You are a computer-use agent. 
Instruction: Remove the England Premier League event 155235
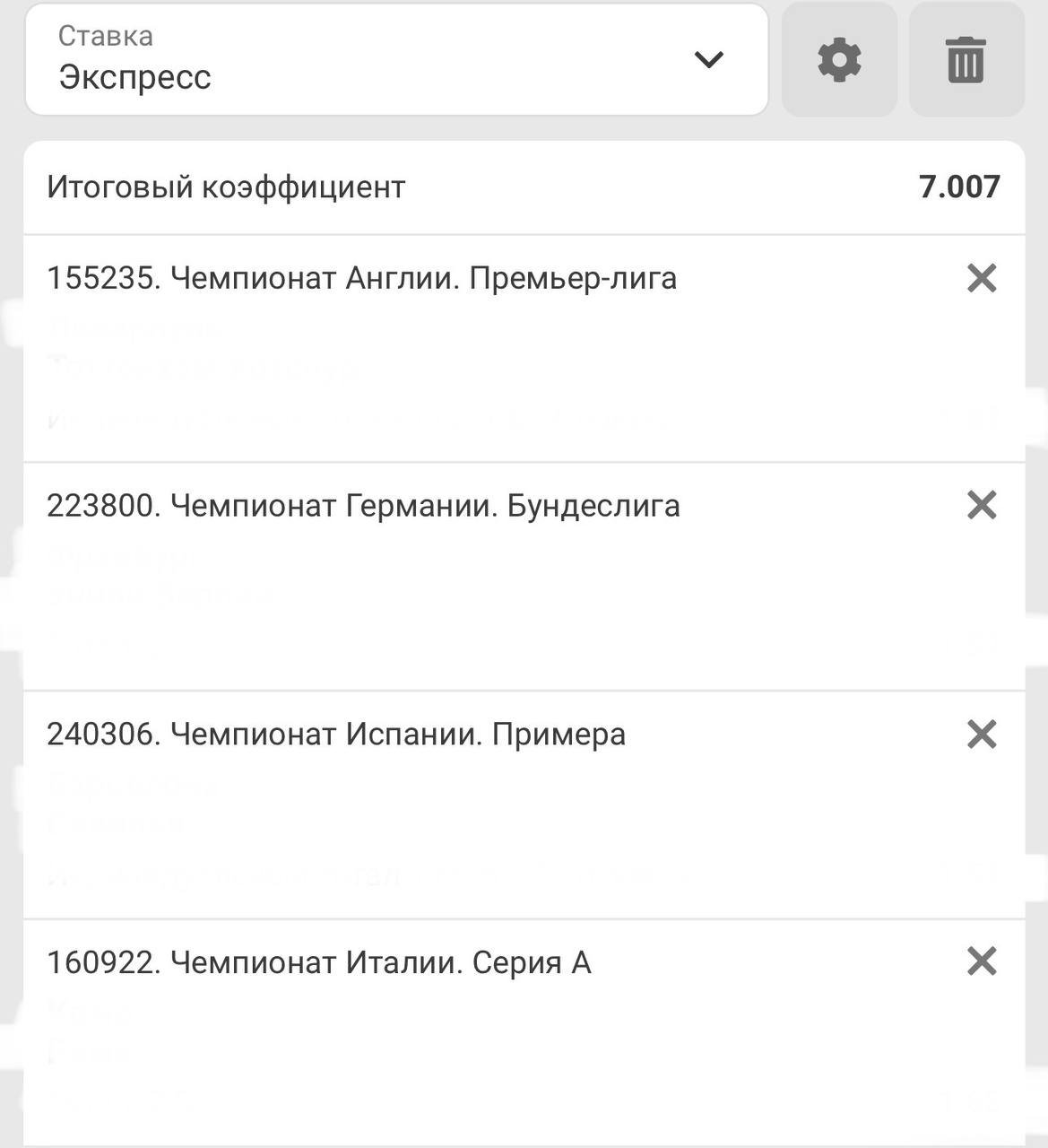[x=982, y=278]
